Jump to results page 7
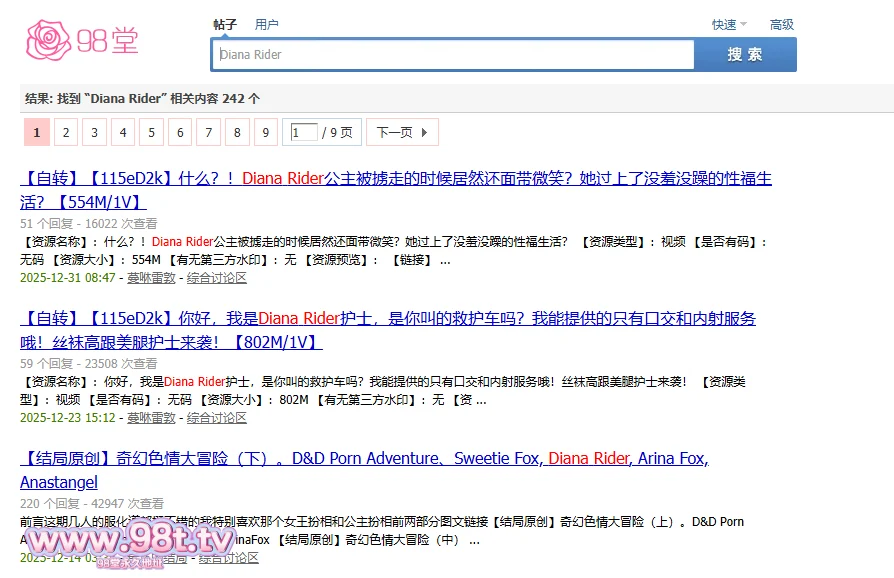This screenshot has width=894, height=578. click(208, 133)
